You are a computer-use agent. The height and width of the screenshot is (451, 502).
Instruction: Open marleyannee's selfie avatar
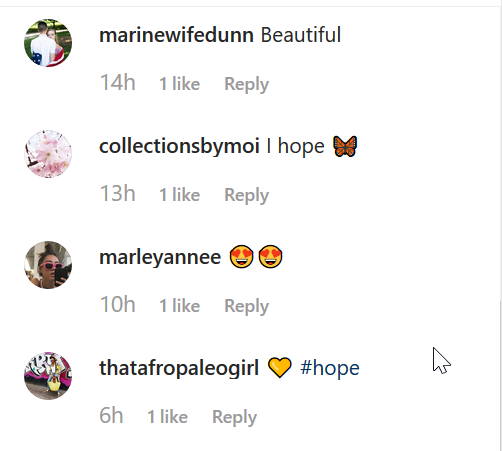[48, 265]
